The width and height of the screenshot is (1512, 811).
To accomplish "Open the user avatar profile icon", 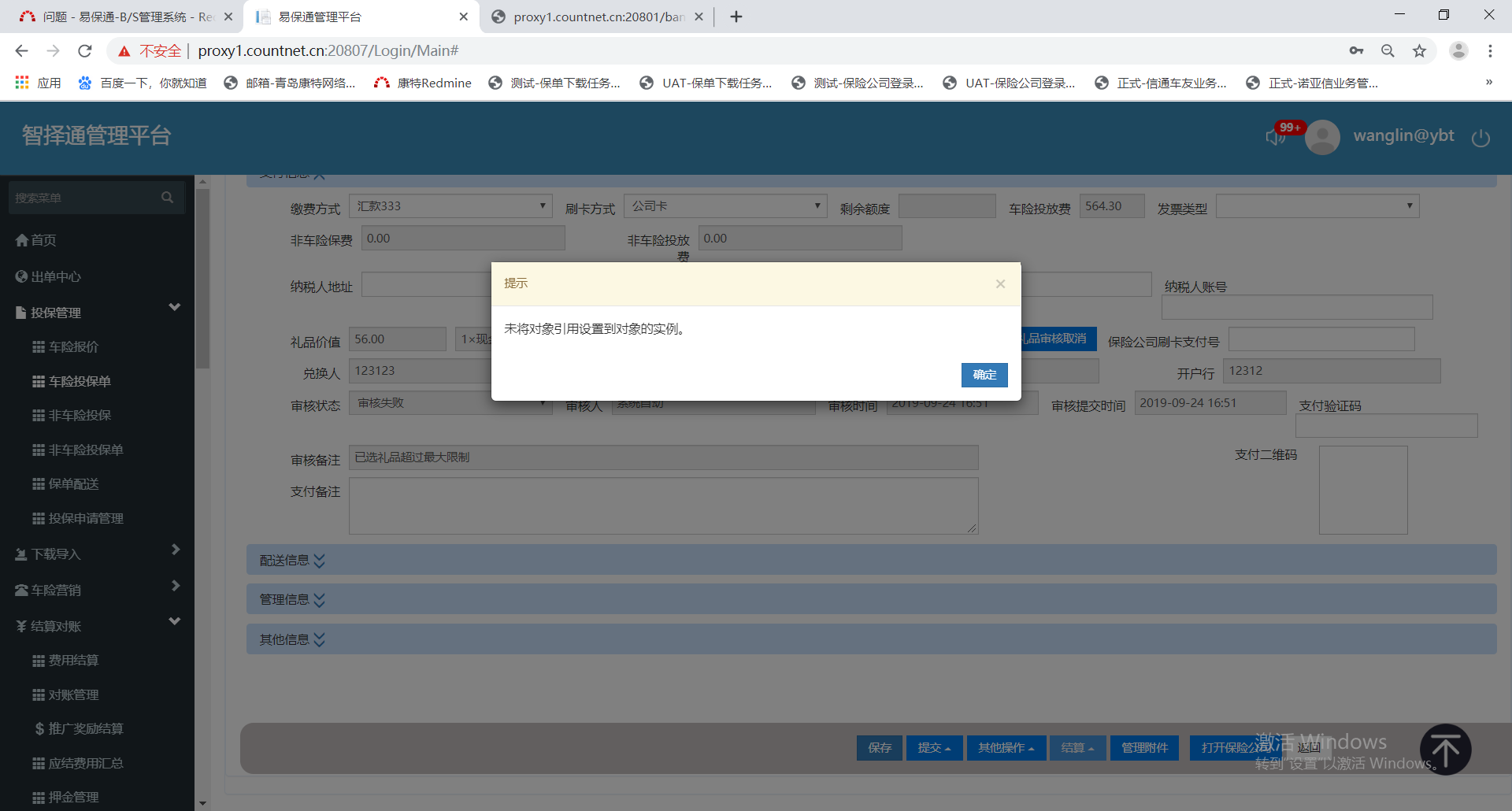I will 1322,137.
